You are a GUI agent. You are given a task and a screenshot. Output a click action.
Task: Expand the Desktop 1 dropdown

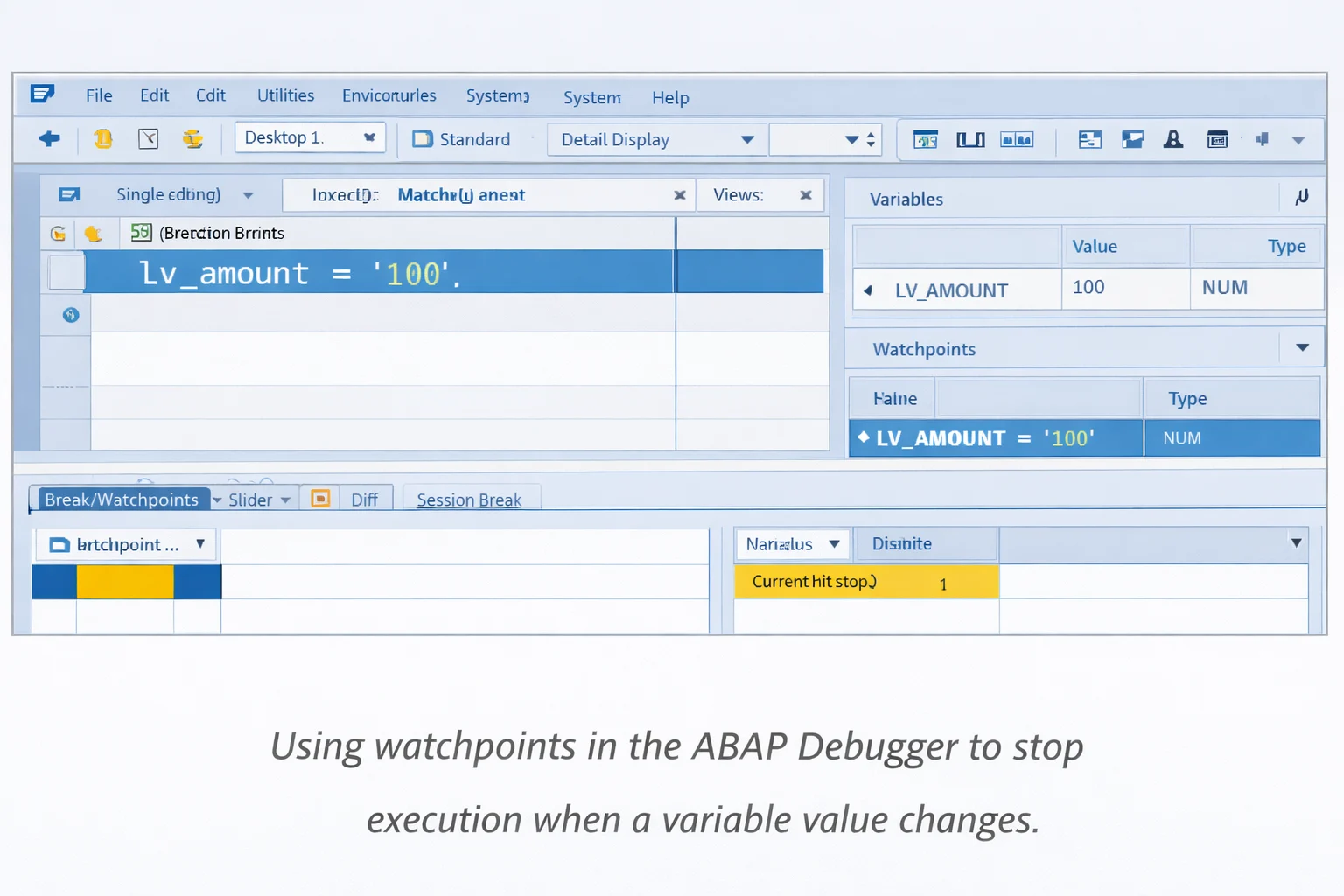click(369, 137)
